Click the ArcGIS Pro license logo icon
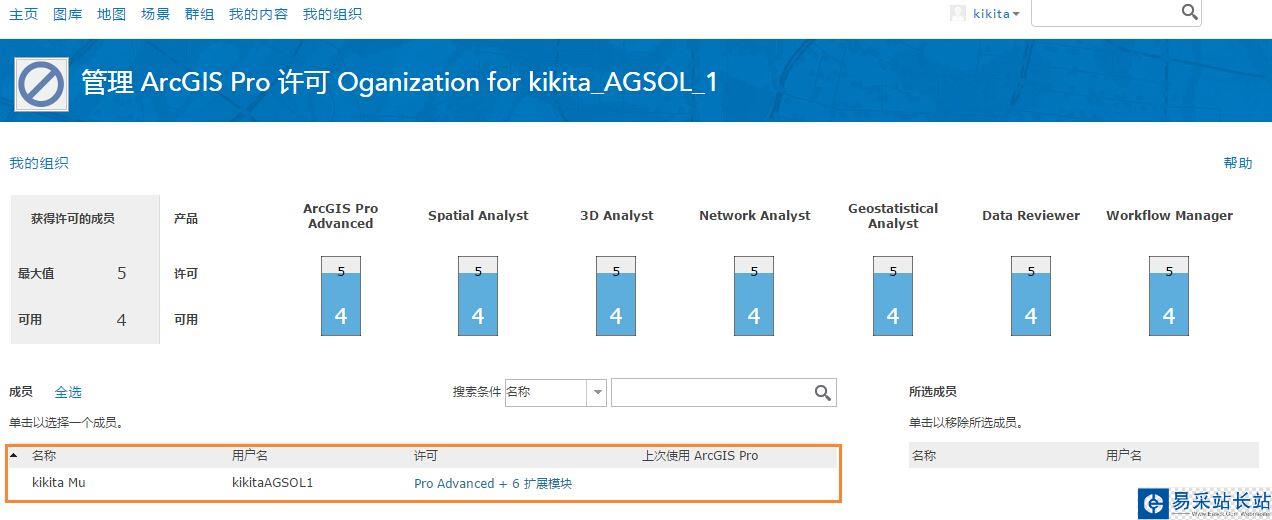Image resolution: width=1272 pixels, height=520 pixels. pyautogui.click(x=41, y=84)
